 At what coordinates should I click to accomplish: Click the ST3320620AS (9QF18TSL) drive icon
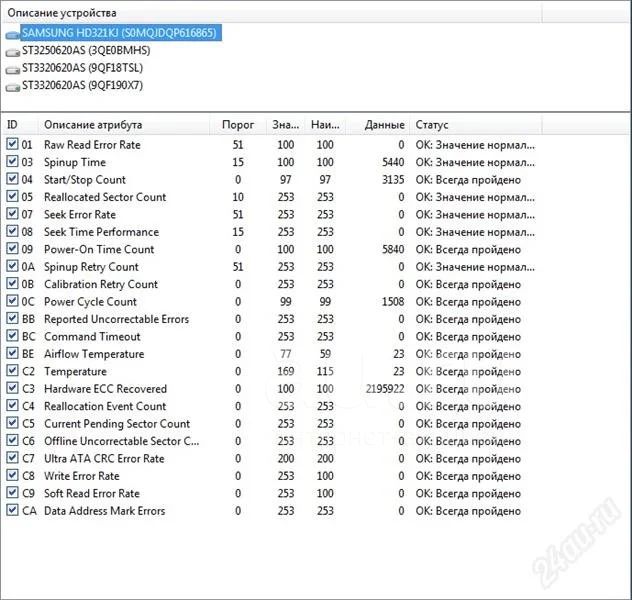pyautogui.click(x=13, y=70)
